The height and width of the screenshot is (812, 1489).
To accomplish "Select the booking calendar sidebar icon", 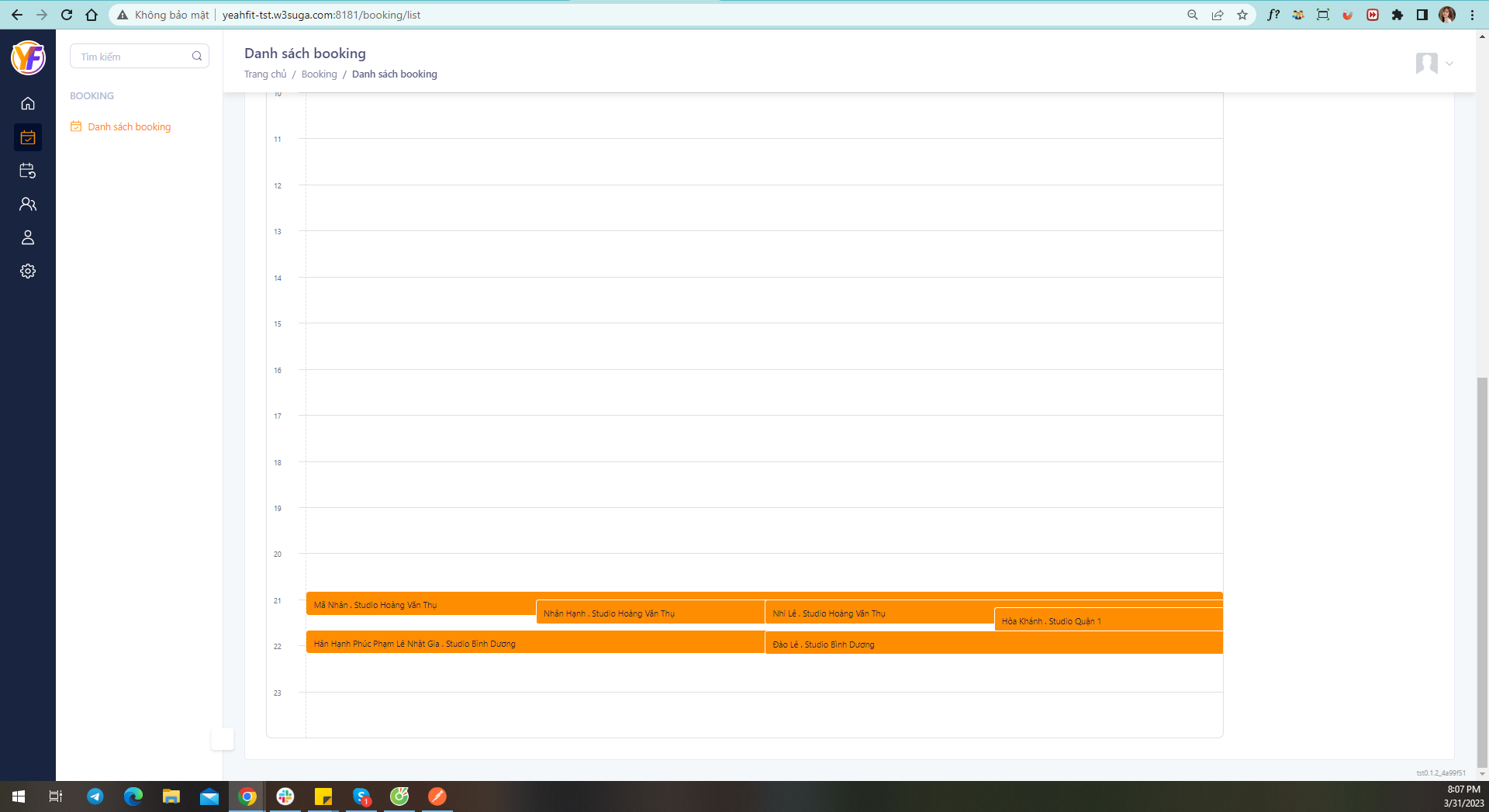I will [x=28, y=137].
